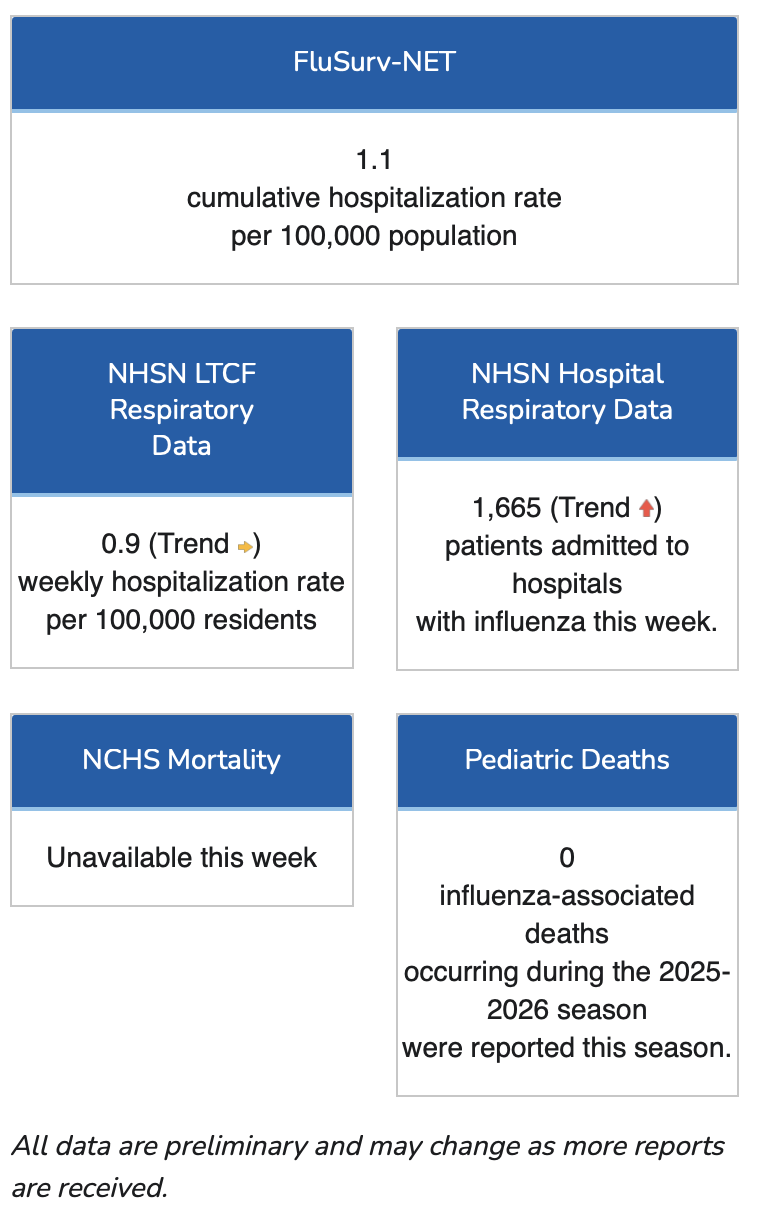Click 'per 100,000 population' text
782x1226 pixels.
pos(374,236)
